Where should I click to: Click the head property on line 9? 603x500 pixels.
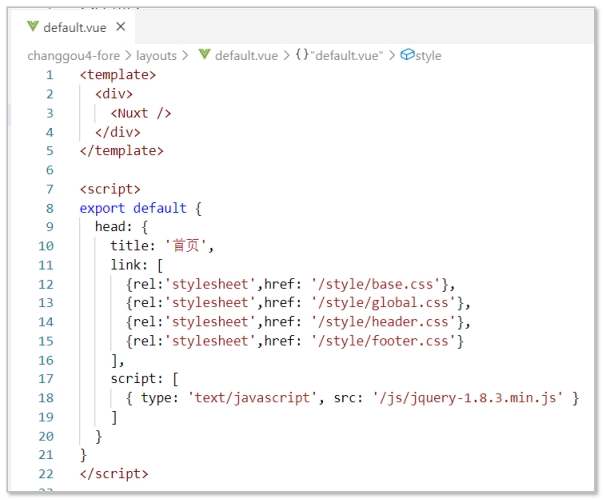pyautogui.click(x=110, y=227)
